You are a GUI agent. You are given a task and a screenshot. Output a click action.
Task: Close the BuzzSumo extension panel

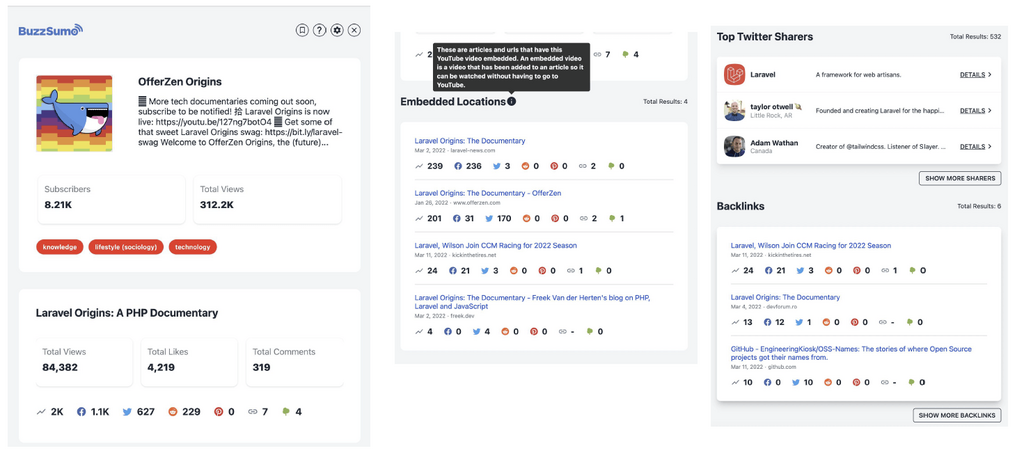[x=354, y=30]
